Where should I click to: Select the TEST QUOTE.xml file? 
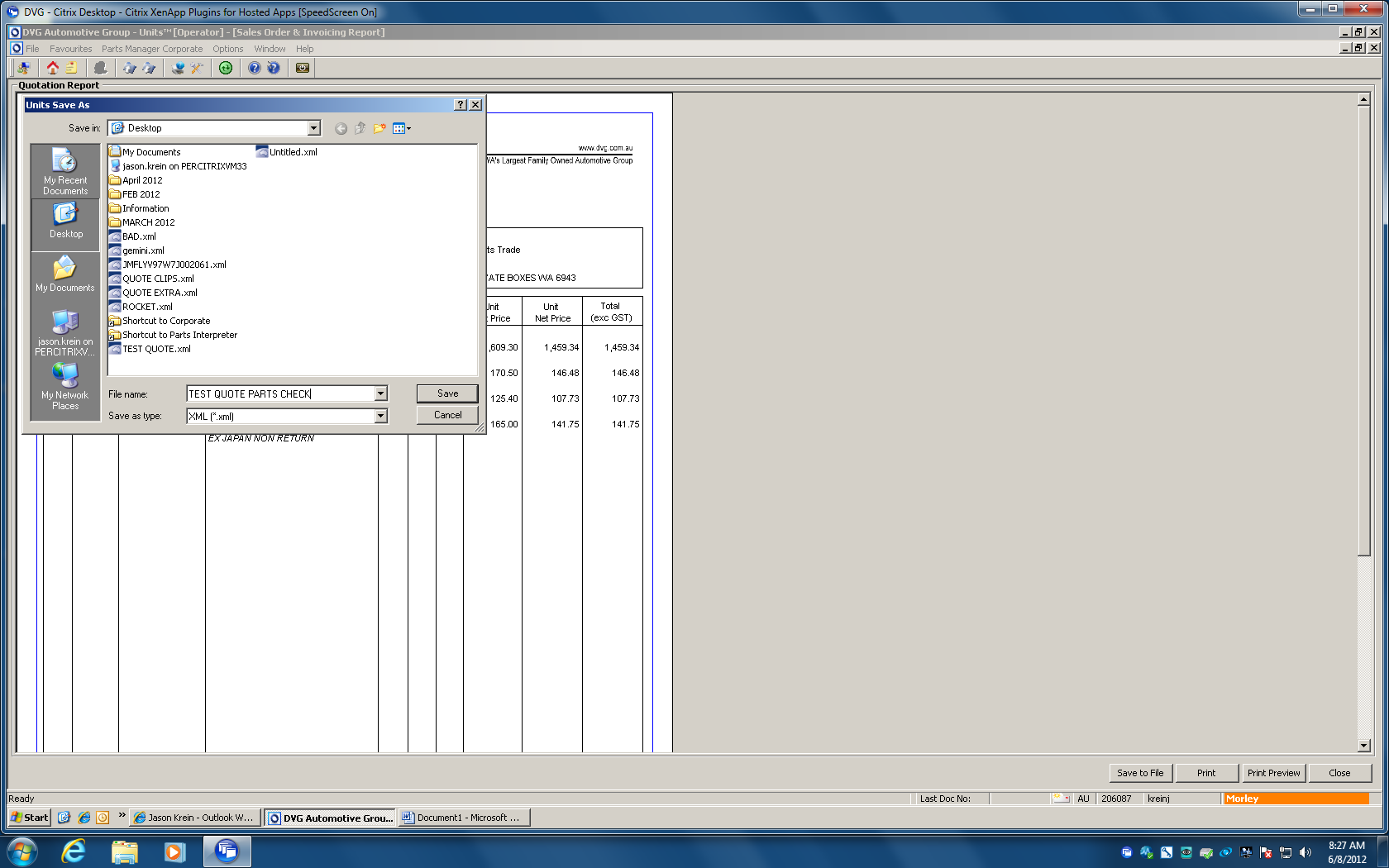pyautogui.click(x=150, y=349)
